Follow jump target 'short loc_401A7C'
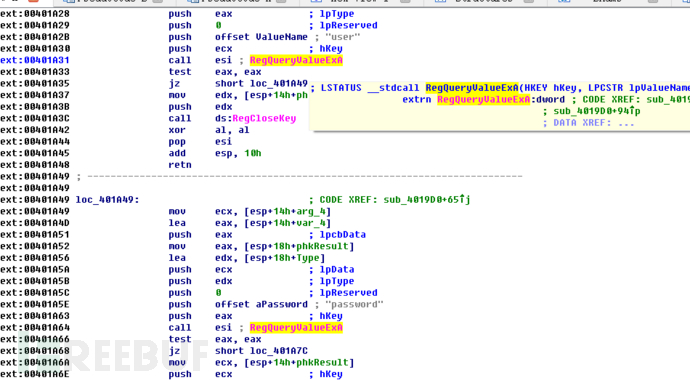690x380 pixels. [261, 351]
